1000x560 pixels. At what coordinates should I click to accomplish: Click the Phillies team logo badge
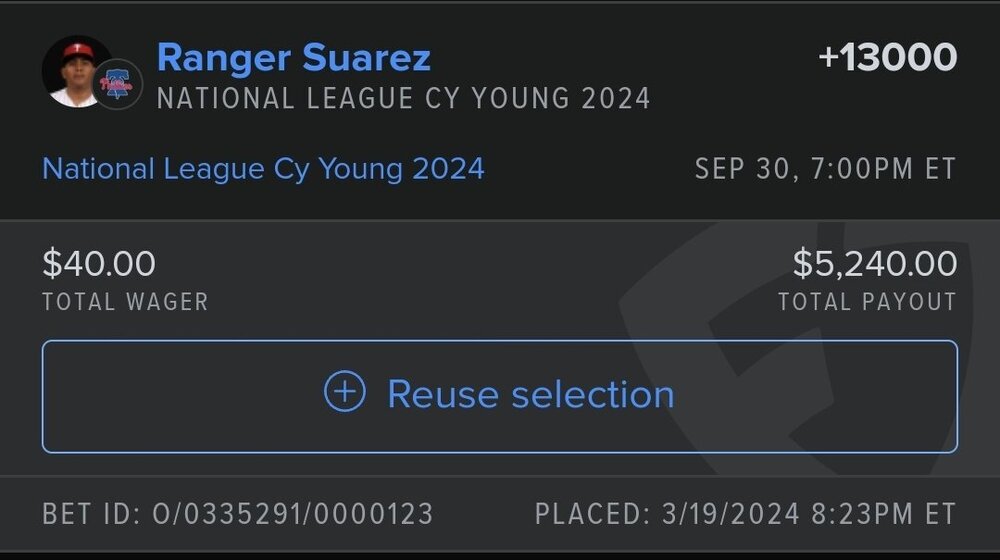[x=118, y=85]
